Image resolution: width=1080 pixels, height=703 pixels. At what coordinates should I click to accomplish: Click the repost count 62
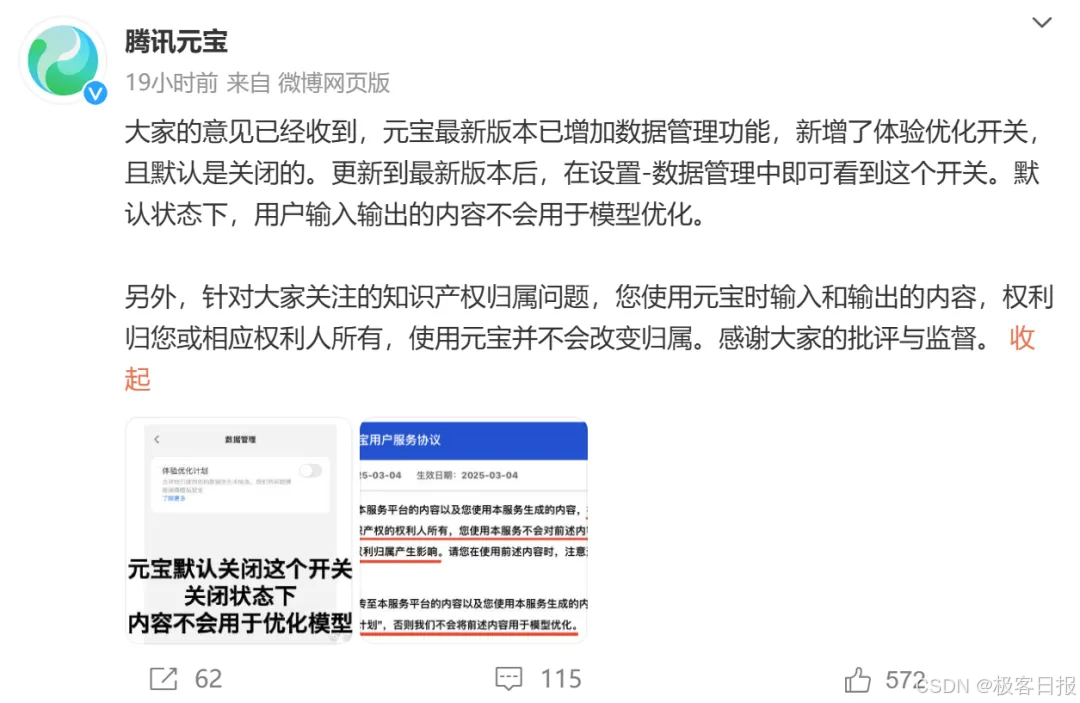pos(208,679)
